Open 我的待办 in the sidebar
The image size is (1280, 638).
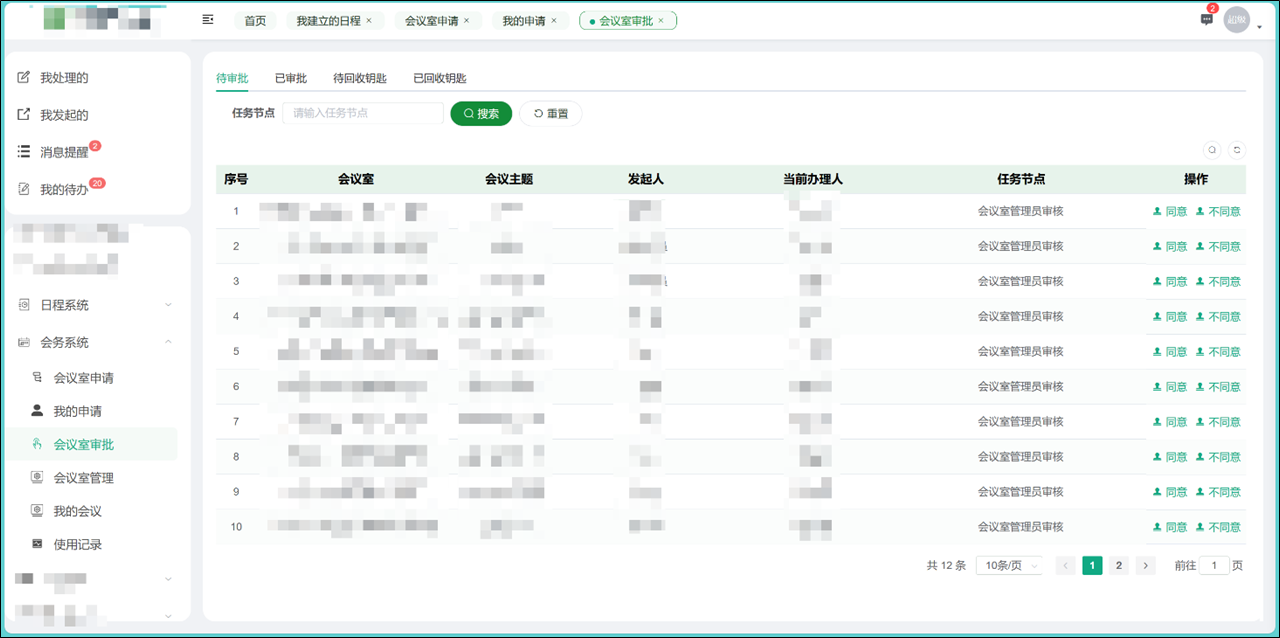click(64, 189)
